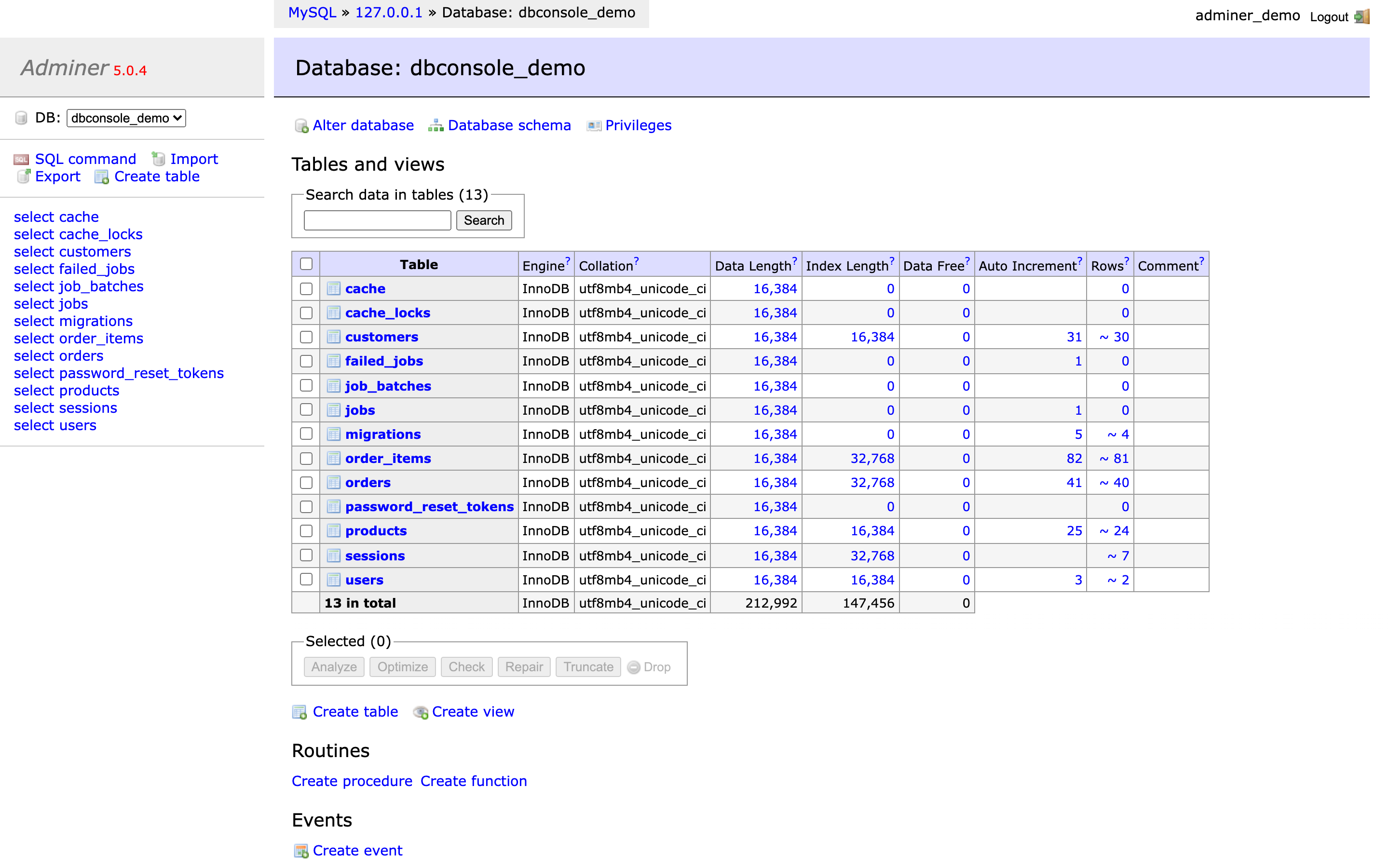Screen dimensions: 1389x868
Task: Click the Import icon in sidebar
Action: [x=158, y=159]
